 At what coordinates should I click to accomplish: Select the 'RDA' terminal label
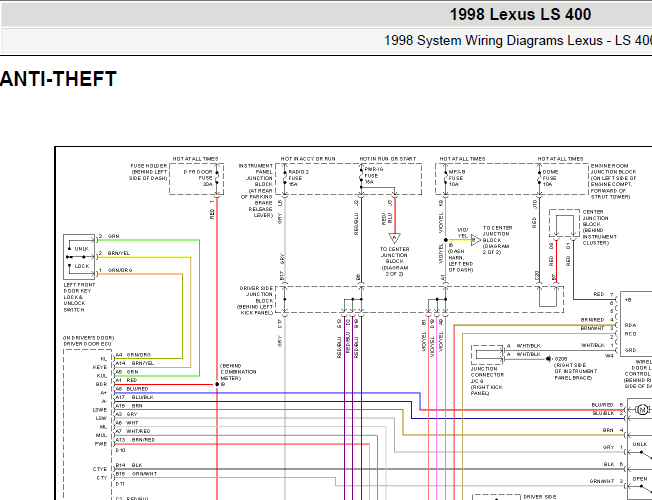pyautogui.click(x=630, y=325)
